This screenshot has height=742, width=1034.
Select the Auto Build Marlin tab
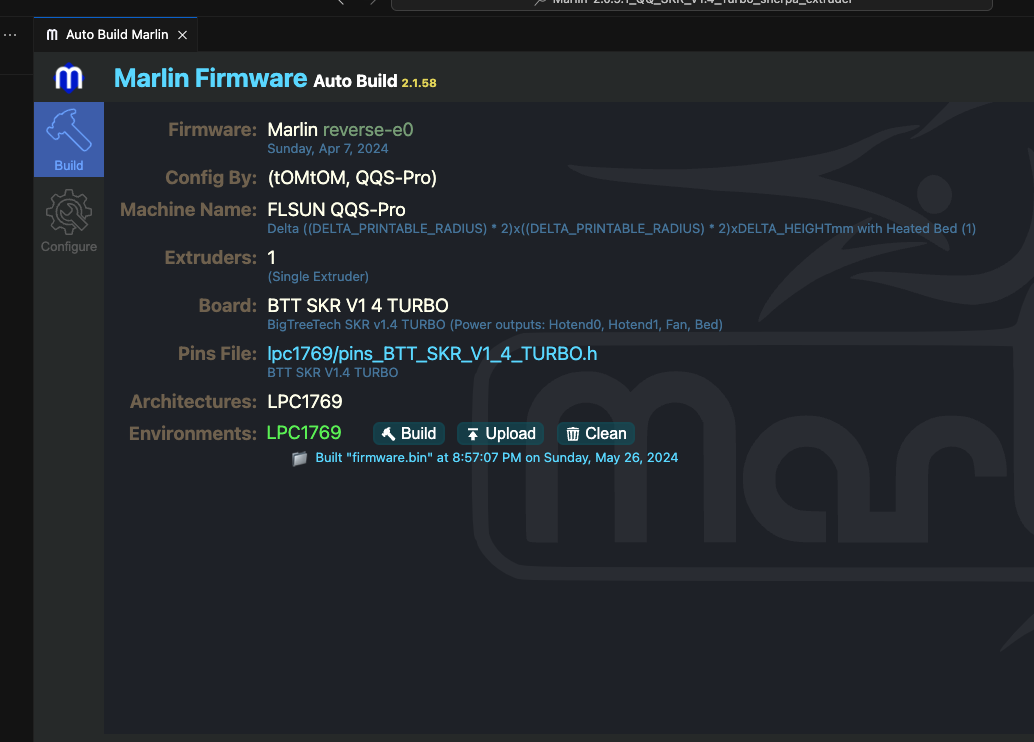[115, 34]
